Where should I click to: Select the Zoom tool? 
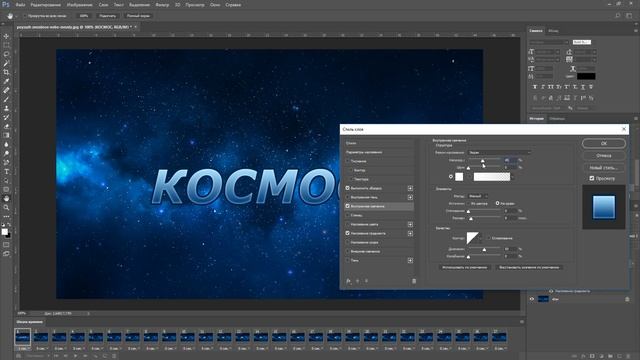6,207
